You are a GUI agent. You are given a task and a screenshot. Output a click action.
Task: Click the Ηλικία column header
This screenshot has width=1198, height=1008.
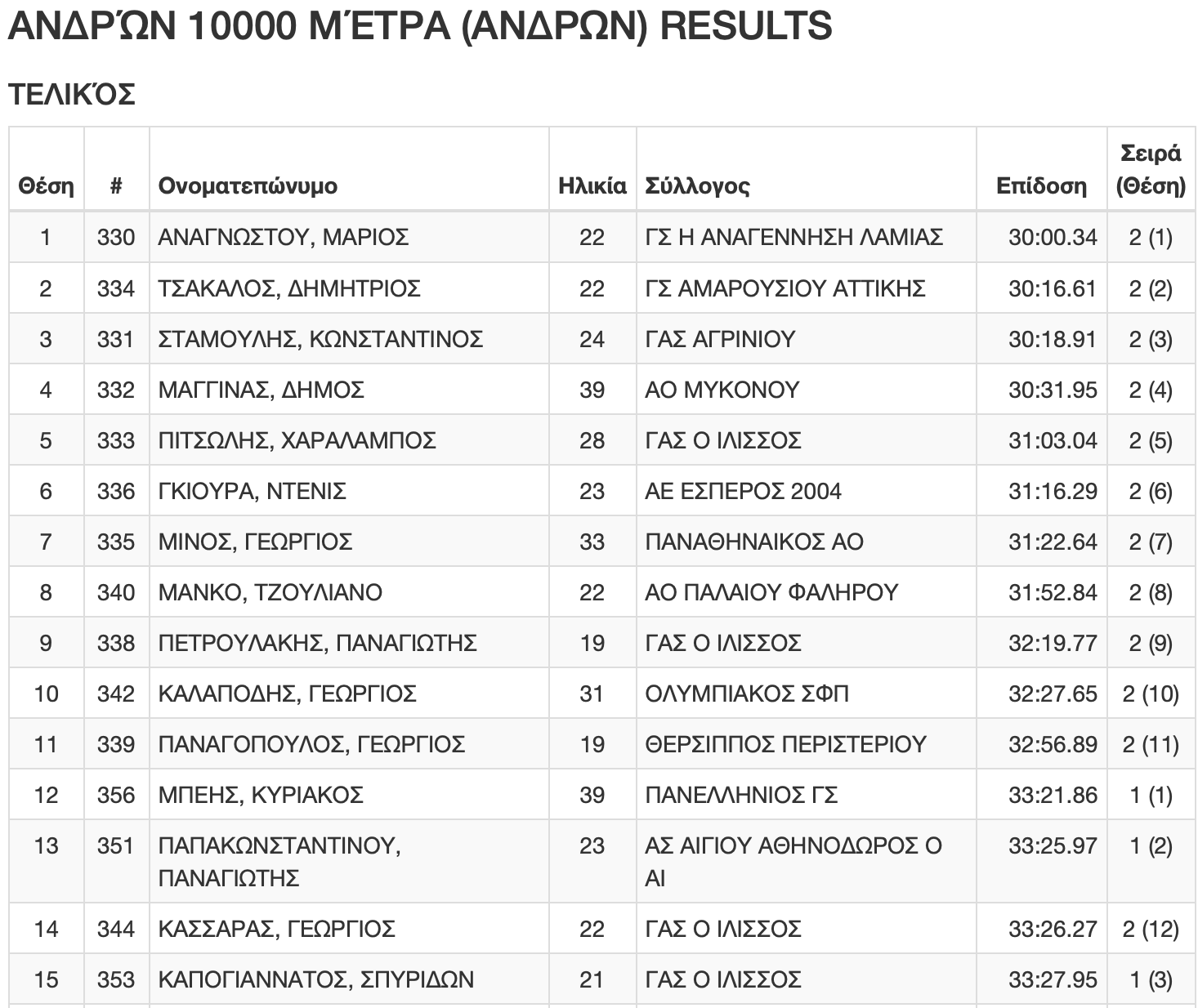(592, 186)
